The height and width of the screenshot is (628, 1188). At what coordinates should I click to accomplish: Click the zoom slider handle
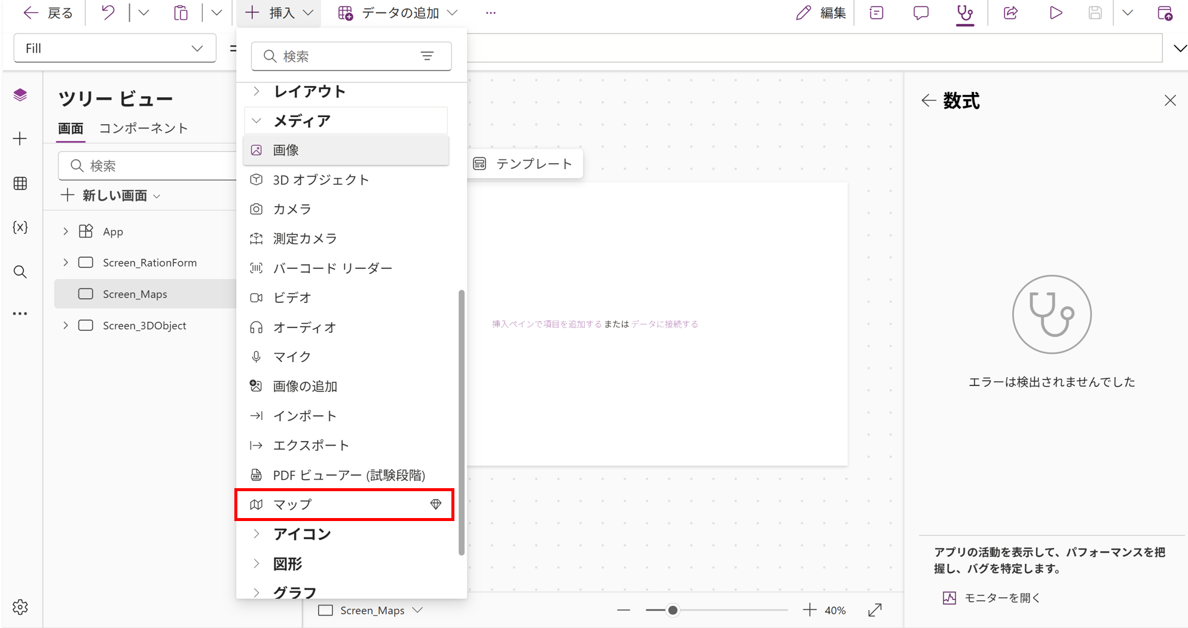click(673, 610)
